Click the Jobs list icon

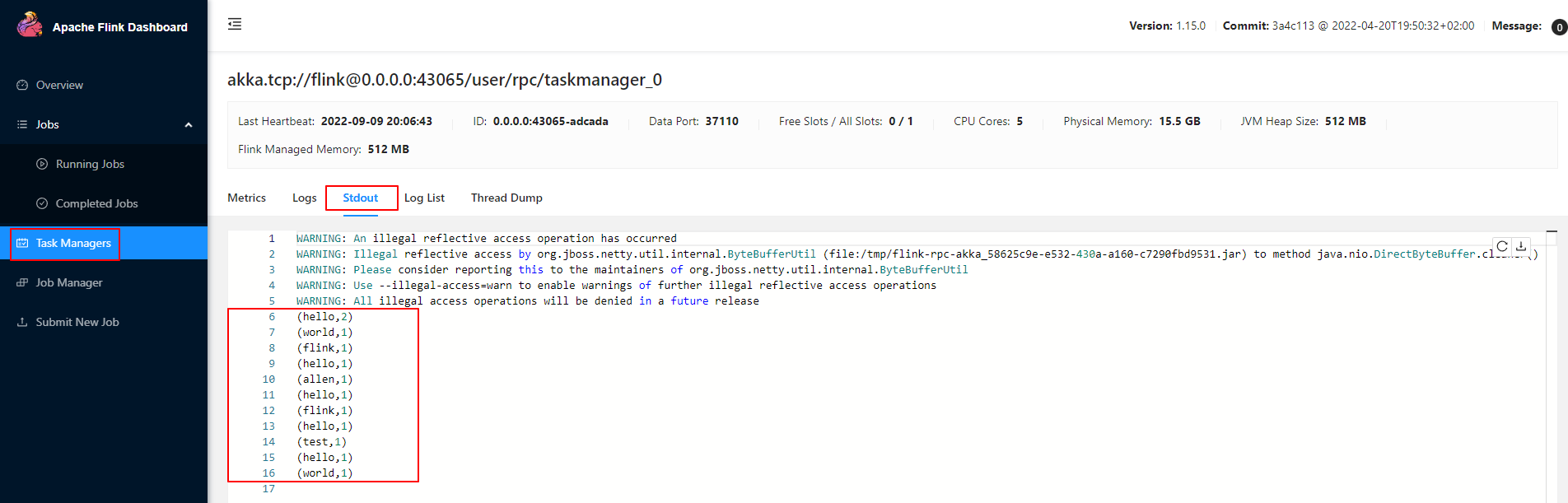(x=22, y=124)
